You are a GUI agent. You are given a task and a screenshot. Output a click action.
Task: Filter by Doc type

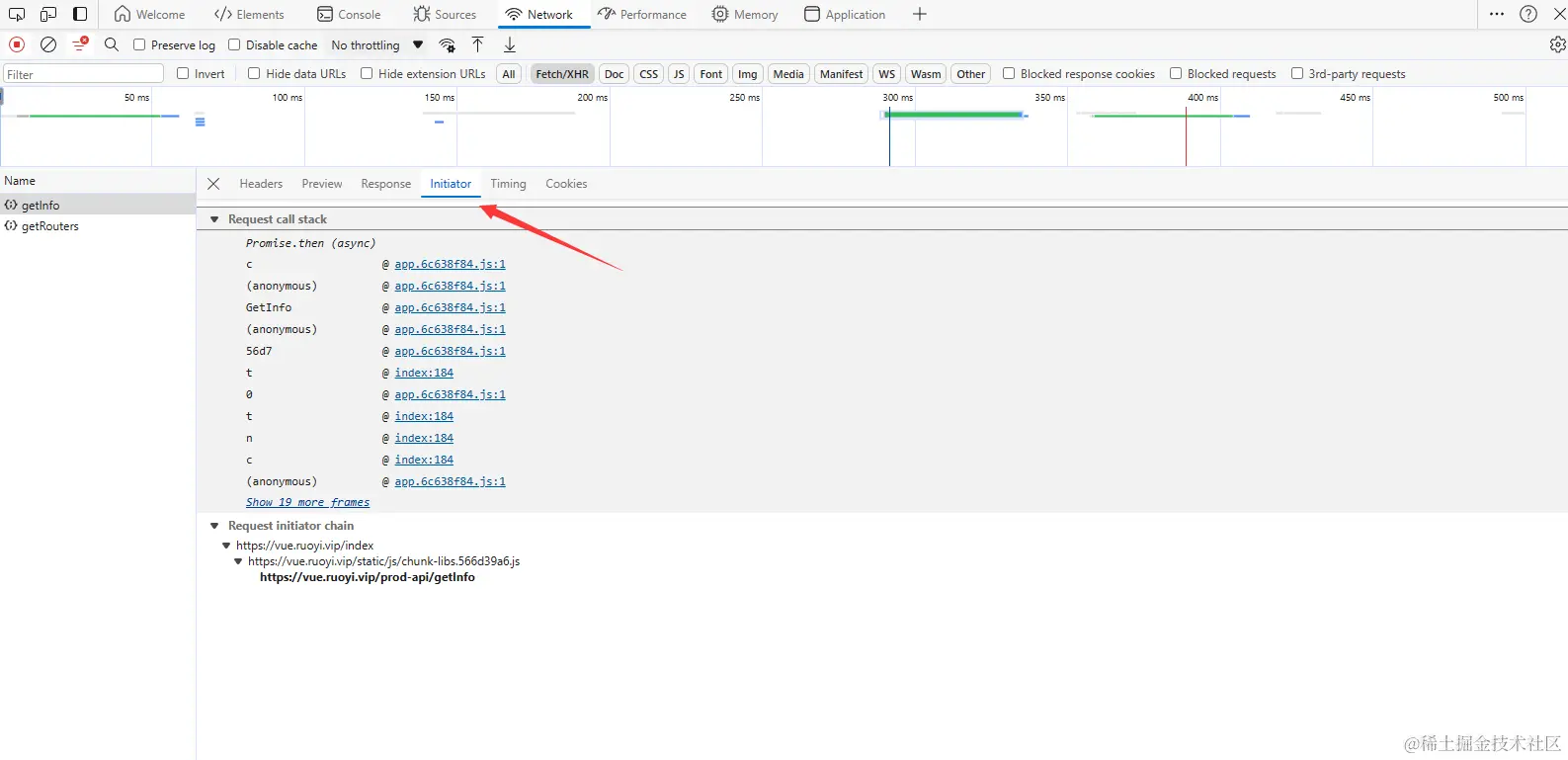(x=615, y=74)
